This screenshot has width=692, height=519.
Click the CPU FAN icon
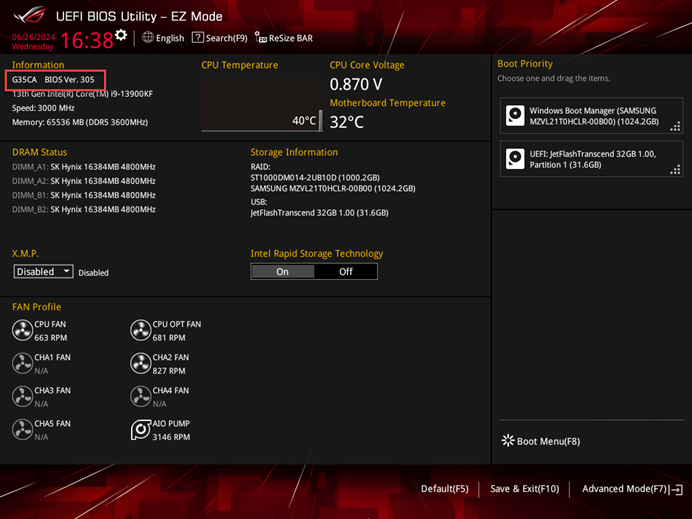22,330
